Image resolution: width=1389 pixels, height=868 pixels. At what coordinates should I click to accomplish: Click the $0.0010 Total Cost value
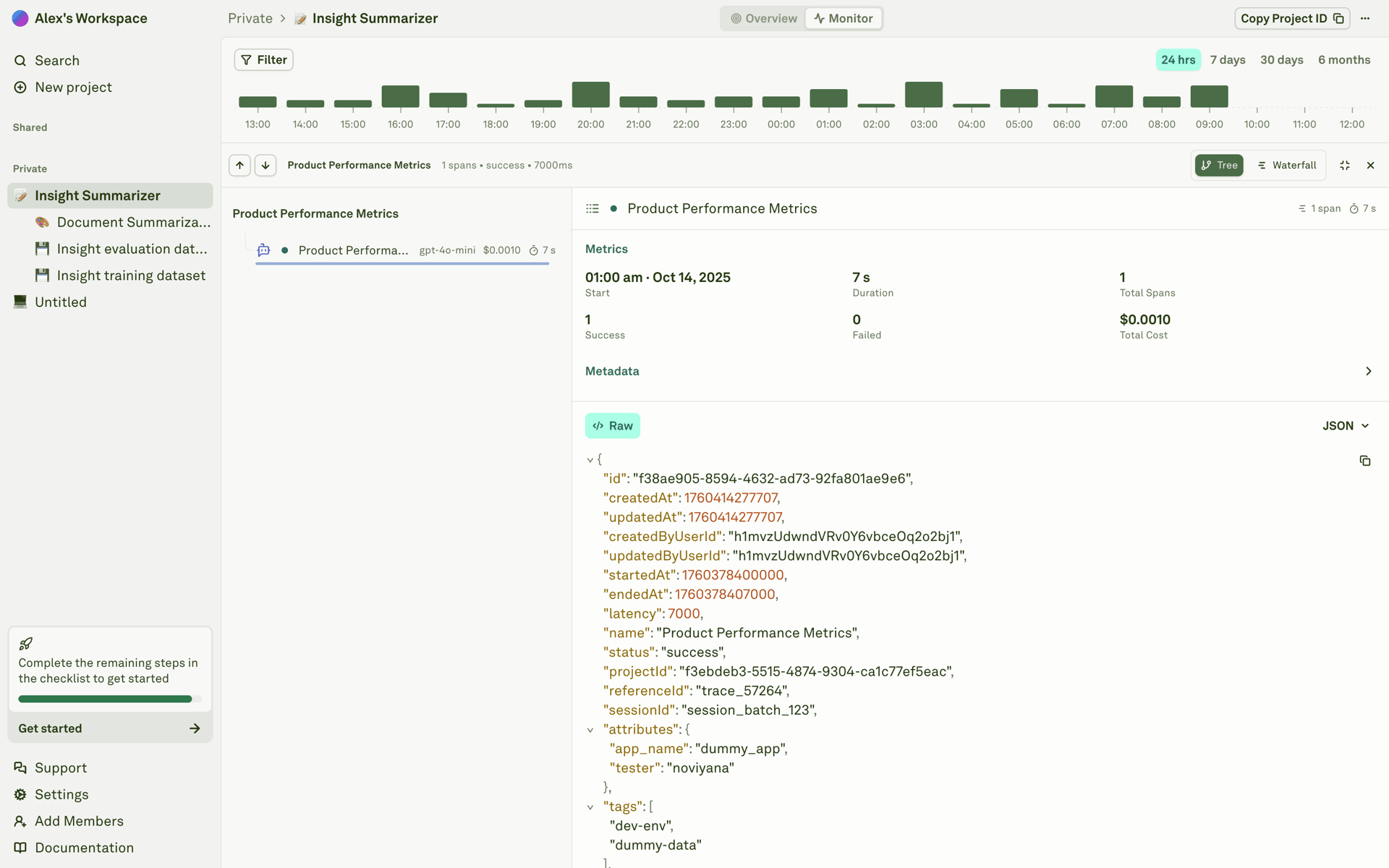[1145, 320]
